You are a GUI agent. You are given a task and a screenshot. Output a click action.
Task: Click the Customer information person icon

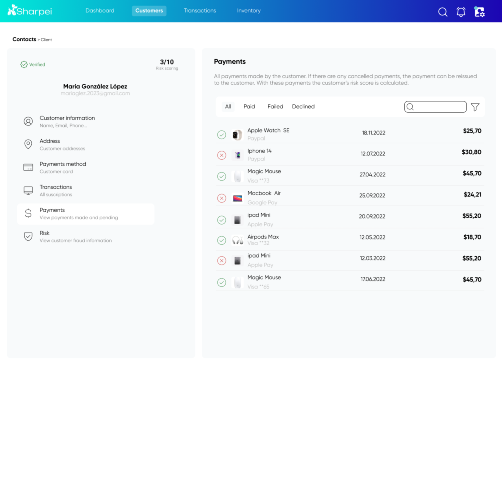28,121
